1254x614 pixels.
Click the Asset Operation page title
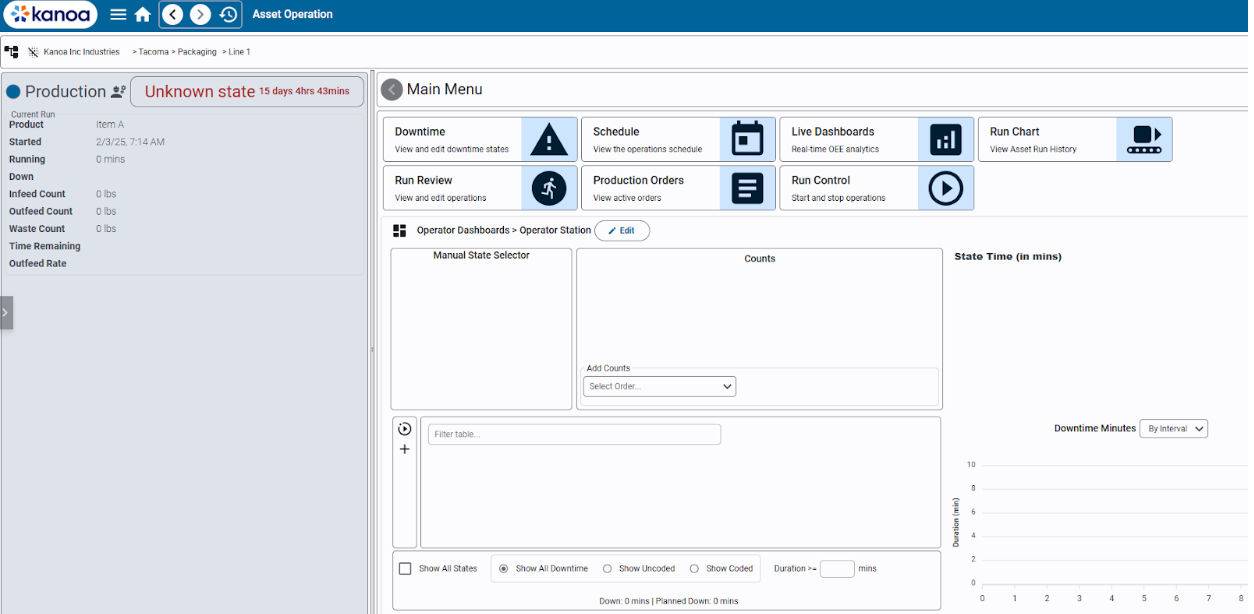[x=293, y=14]
